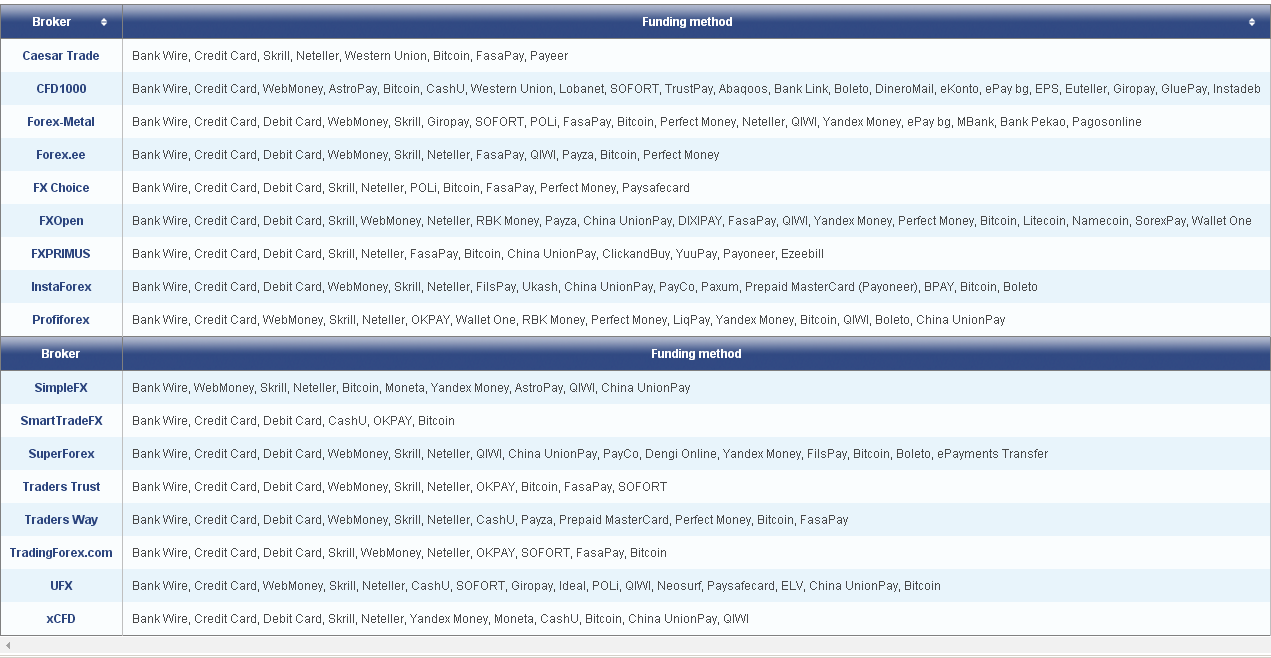
Task: Sort table by Broker column arrows
Action: click(x=104, y=22)
